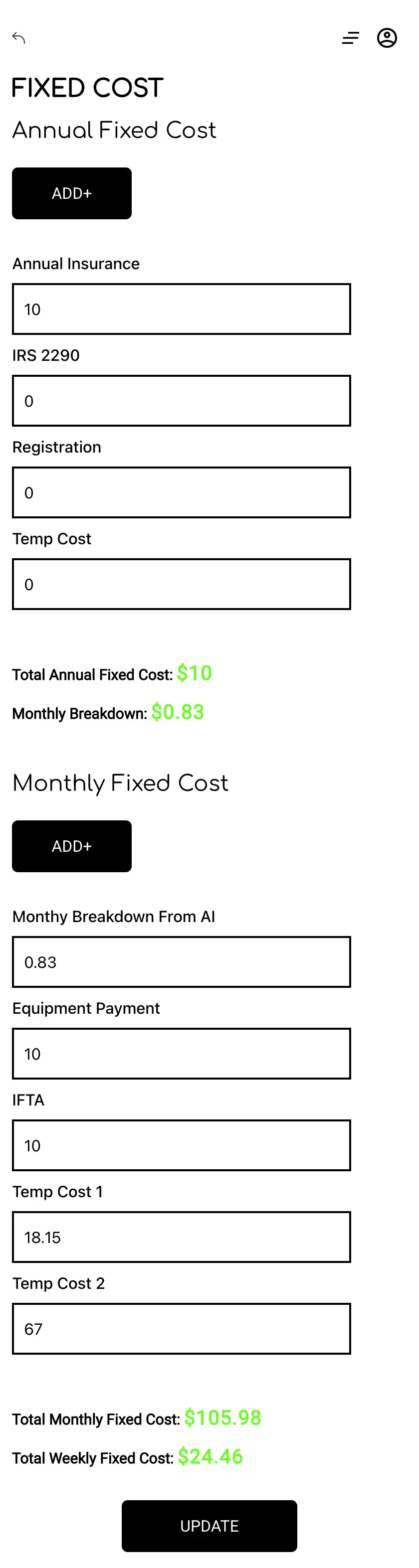This screenshot has width=419, height=1568.
Task: Tap the UPDATE button
Action: tap(209, 1526)
